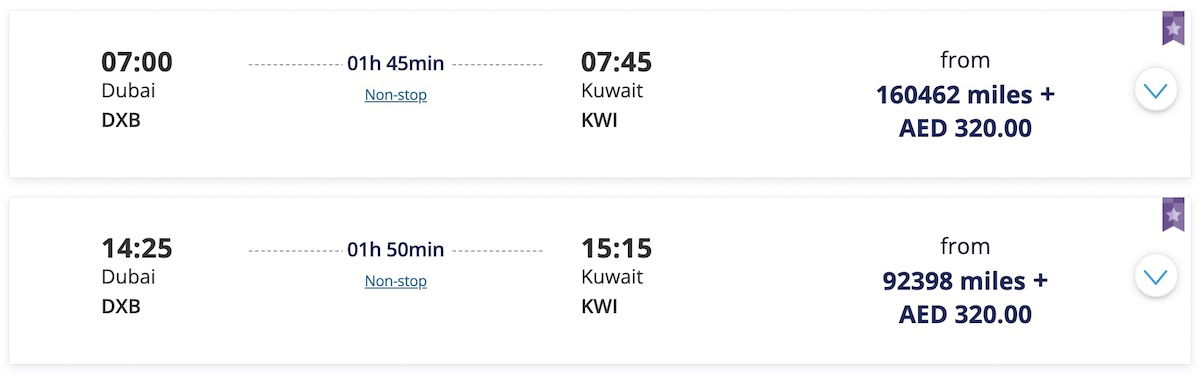The height and width of the screenshot is (375, 1200).
Task: Click the 'from' label above 92398 miles
Action: pos(965,246)
